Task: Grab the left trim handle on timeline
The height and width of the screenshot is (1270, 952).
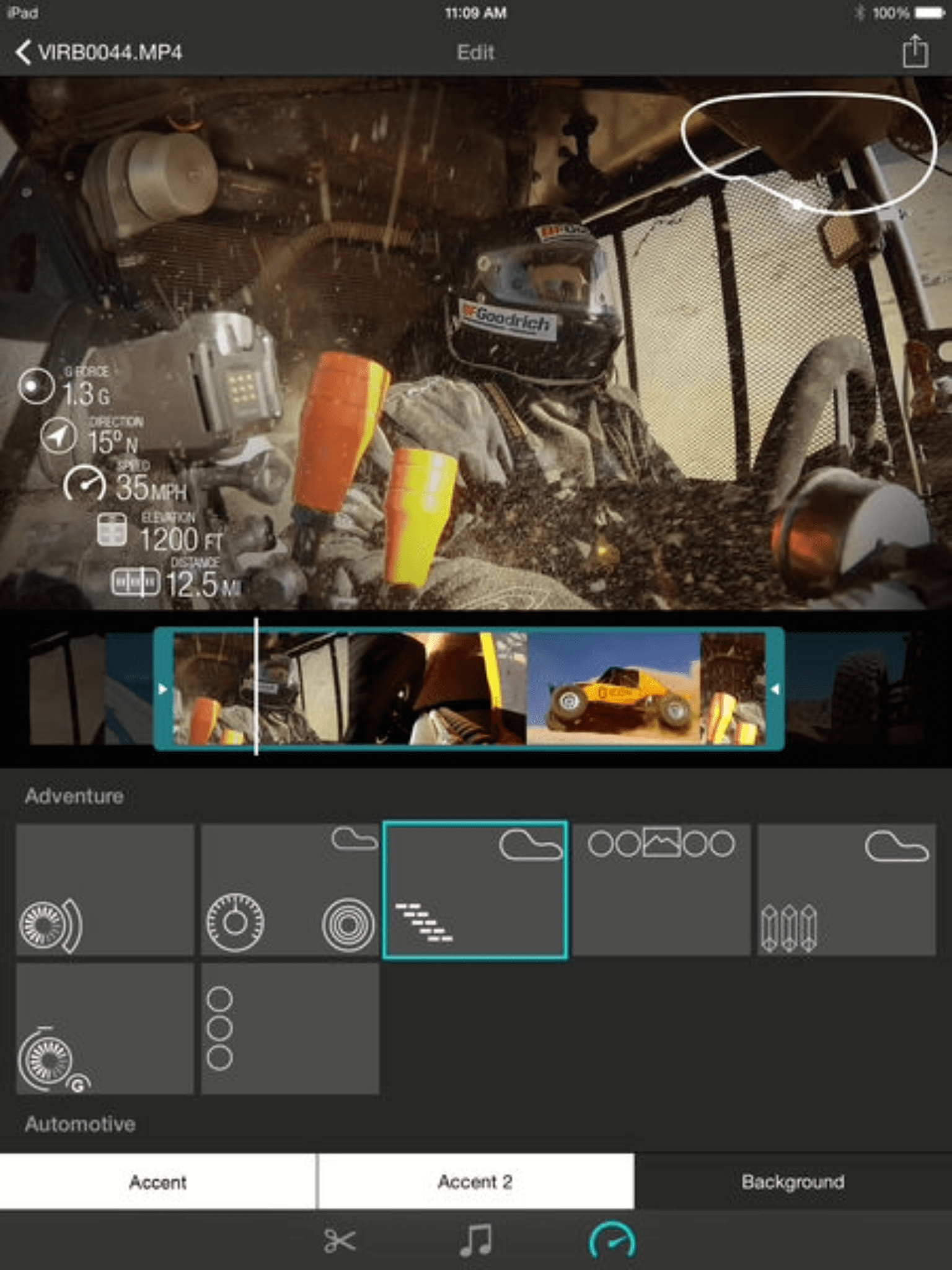Action: [x=163, y=689]
